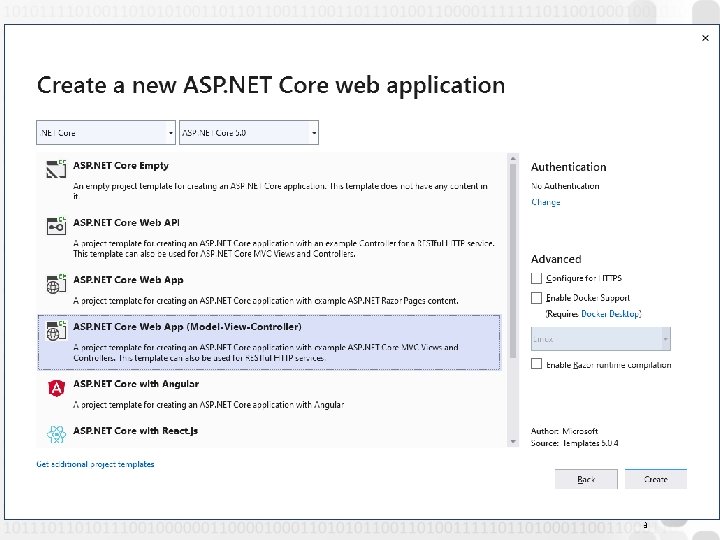720x540 pixels.
Task: Select ASP.NET Core with Angular template title
Action: [136, 384]
